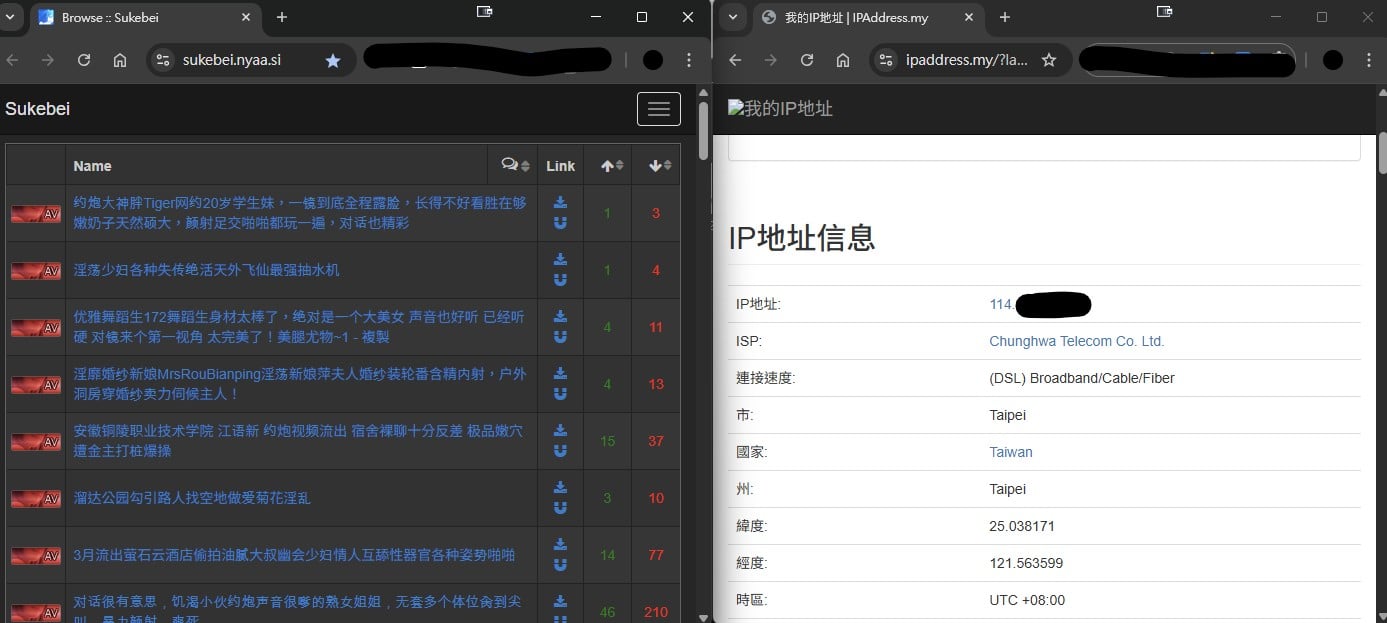
Task: Reload the Sukebei page
Action: (84, 60)
